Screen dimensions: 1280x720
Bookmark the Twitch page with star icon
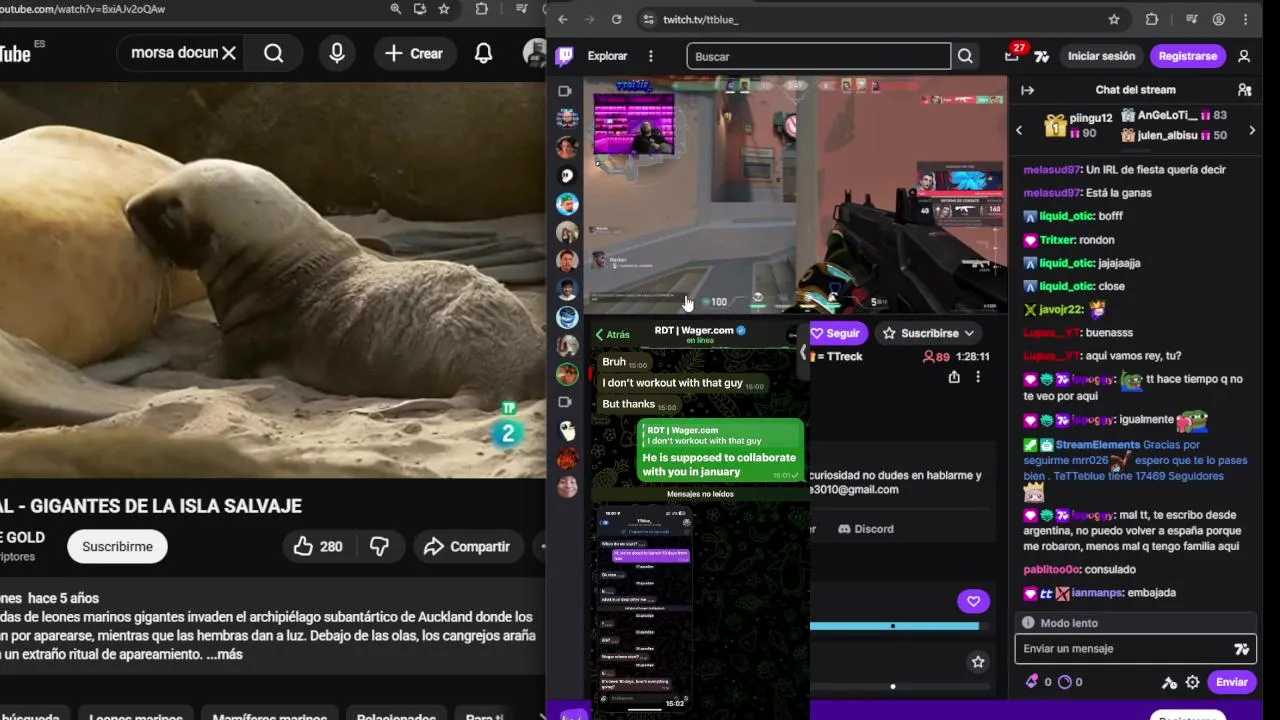(x=1114, y=19)
